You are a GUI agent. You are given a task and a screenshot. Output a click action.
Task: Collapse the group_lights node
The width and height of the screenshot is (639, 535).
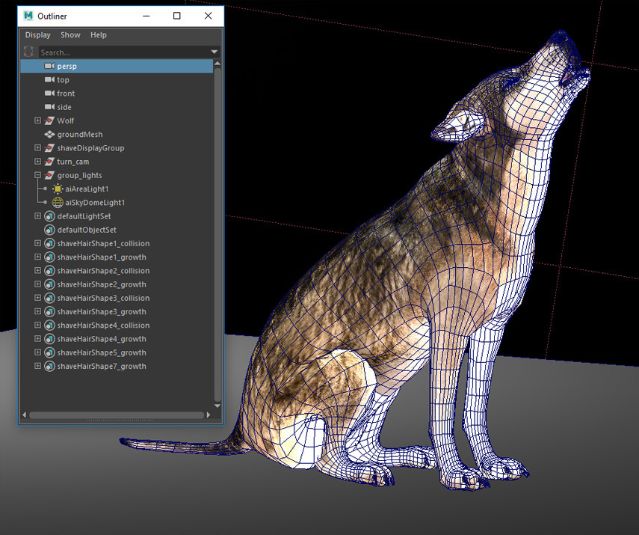(38, 175)
